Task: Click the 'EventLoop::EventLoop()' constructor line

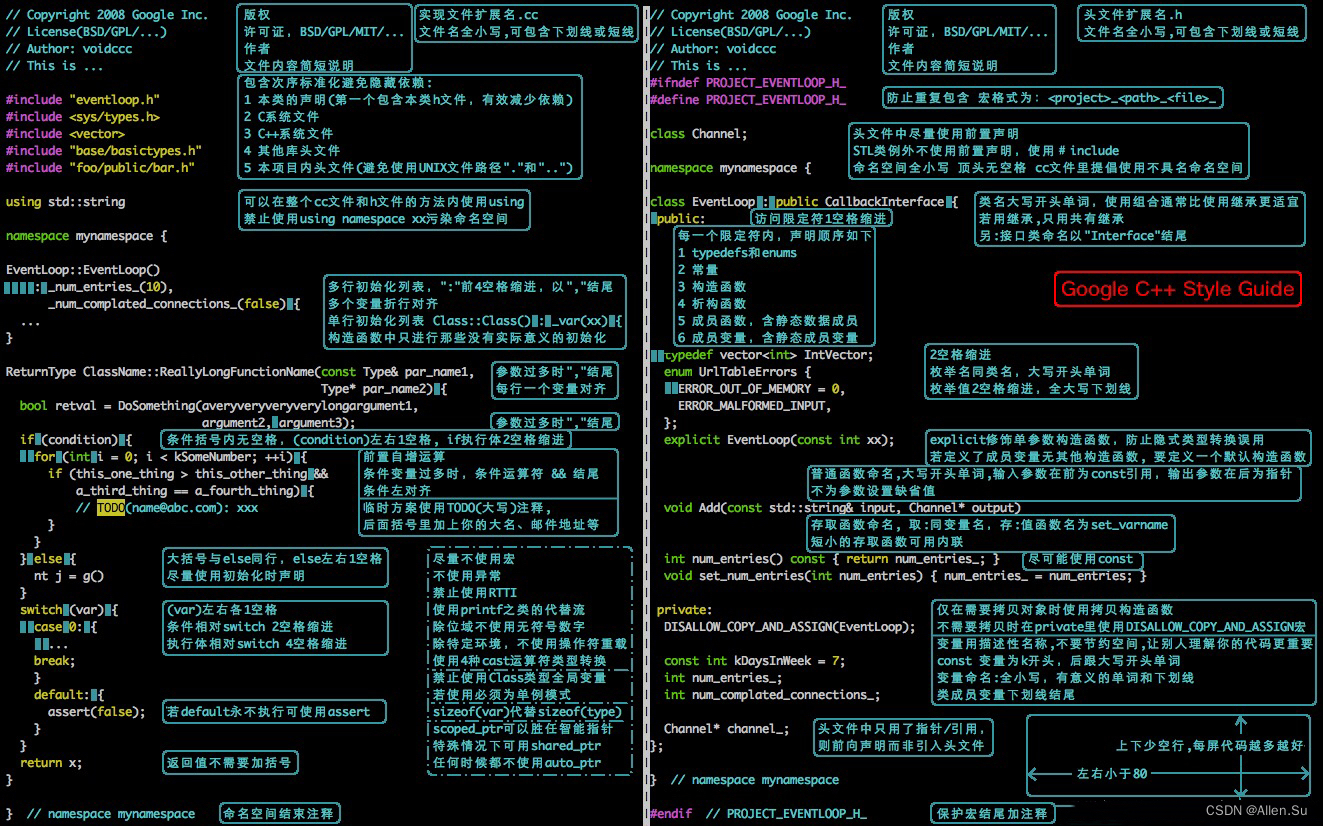Action: point(83,270)
